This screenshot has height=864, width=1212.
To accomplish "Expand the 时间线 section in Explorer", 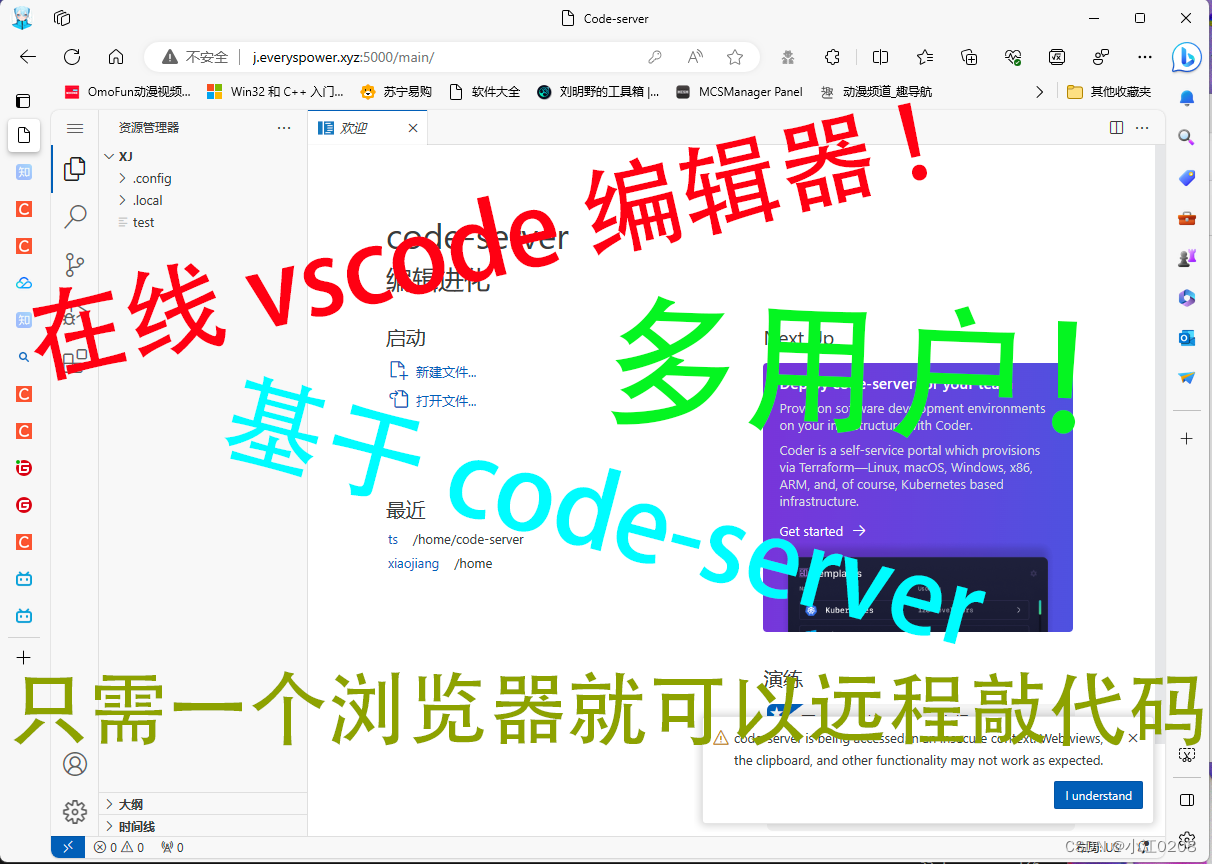I will [x=135, y=826].
